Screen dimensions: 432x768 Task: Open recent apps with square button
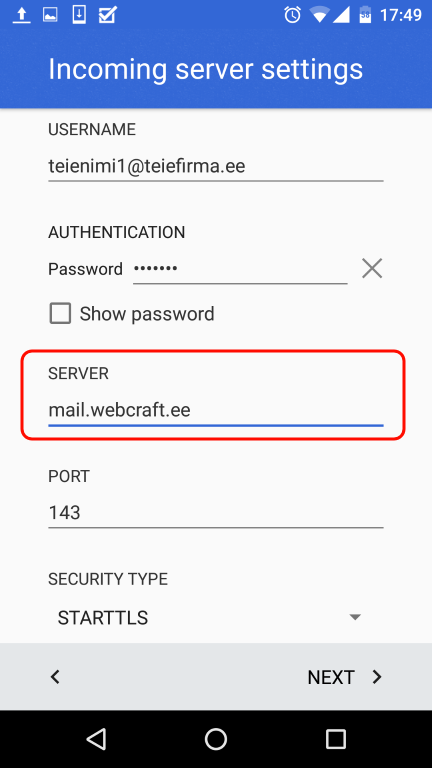pos(336,739)
